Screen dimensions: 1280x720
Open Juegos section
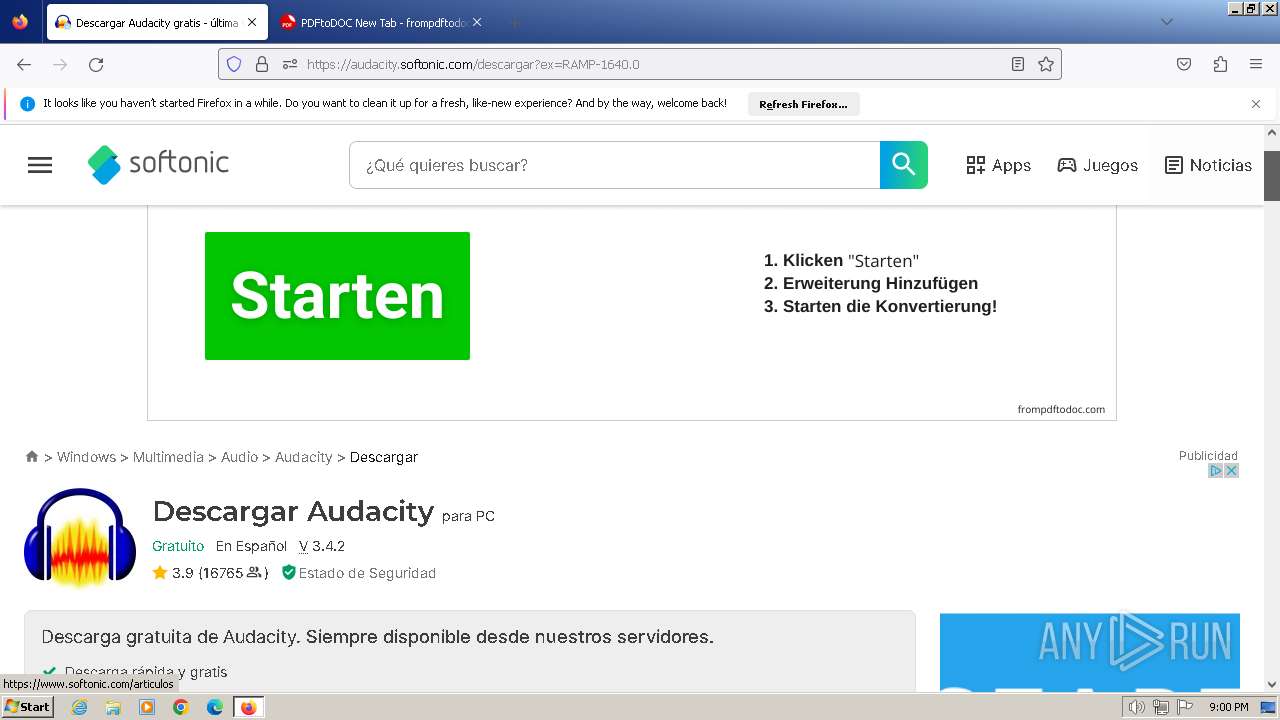1097,165
